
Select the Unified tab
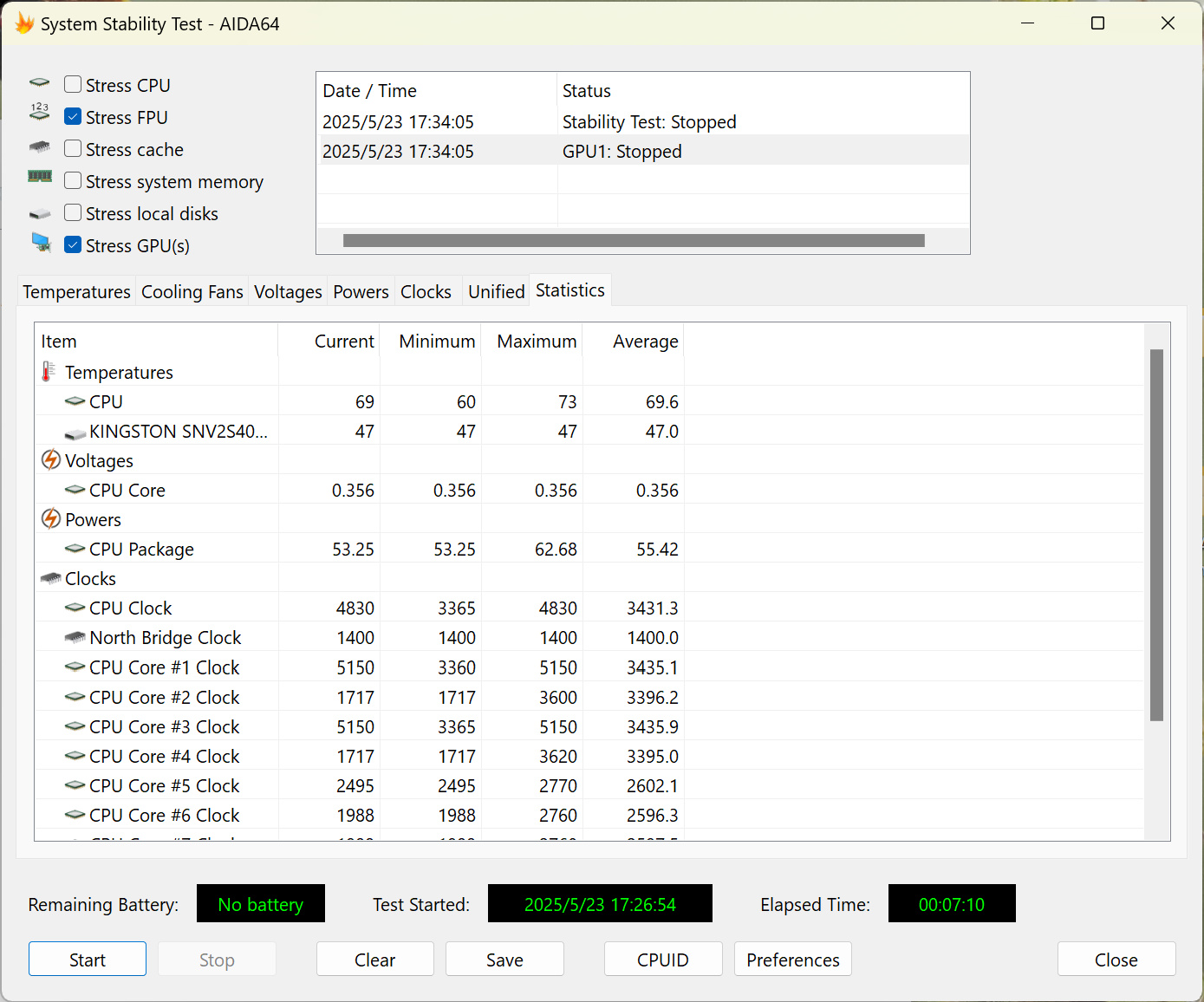pos(496,292)
